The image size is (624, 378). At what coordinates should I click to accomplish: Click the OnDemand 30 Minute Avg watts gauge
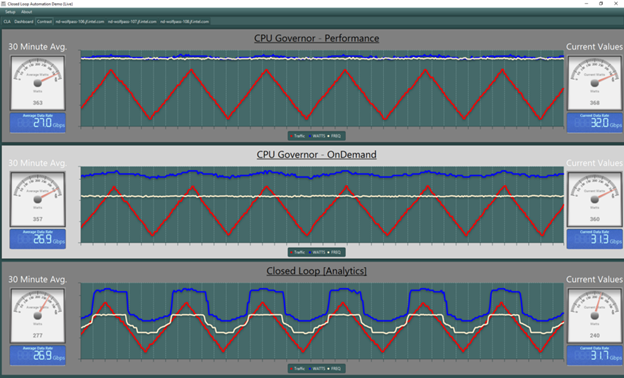tap(37, 199)
